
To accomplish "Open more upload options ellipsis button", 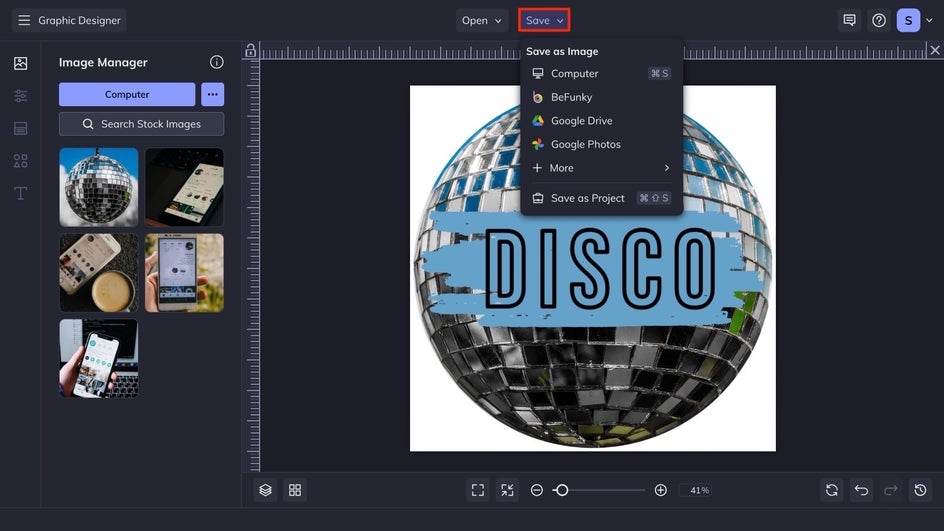I will pos(213,95).
